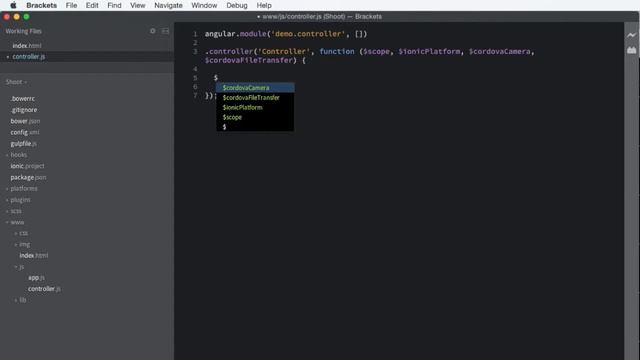Click the $ionicPlatform parameter on line 3
The width and height of the screenshot is (640, 360).
click(429, 51)
